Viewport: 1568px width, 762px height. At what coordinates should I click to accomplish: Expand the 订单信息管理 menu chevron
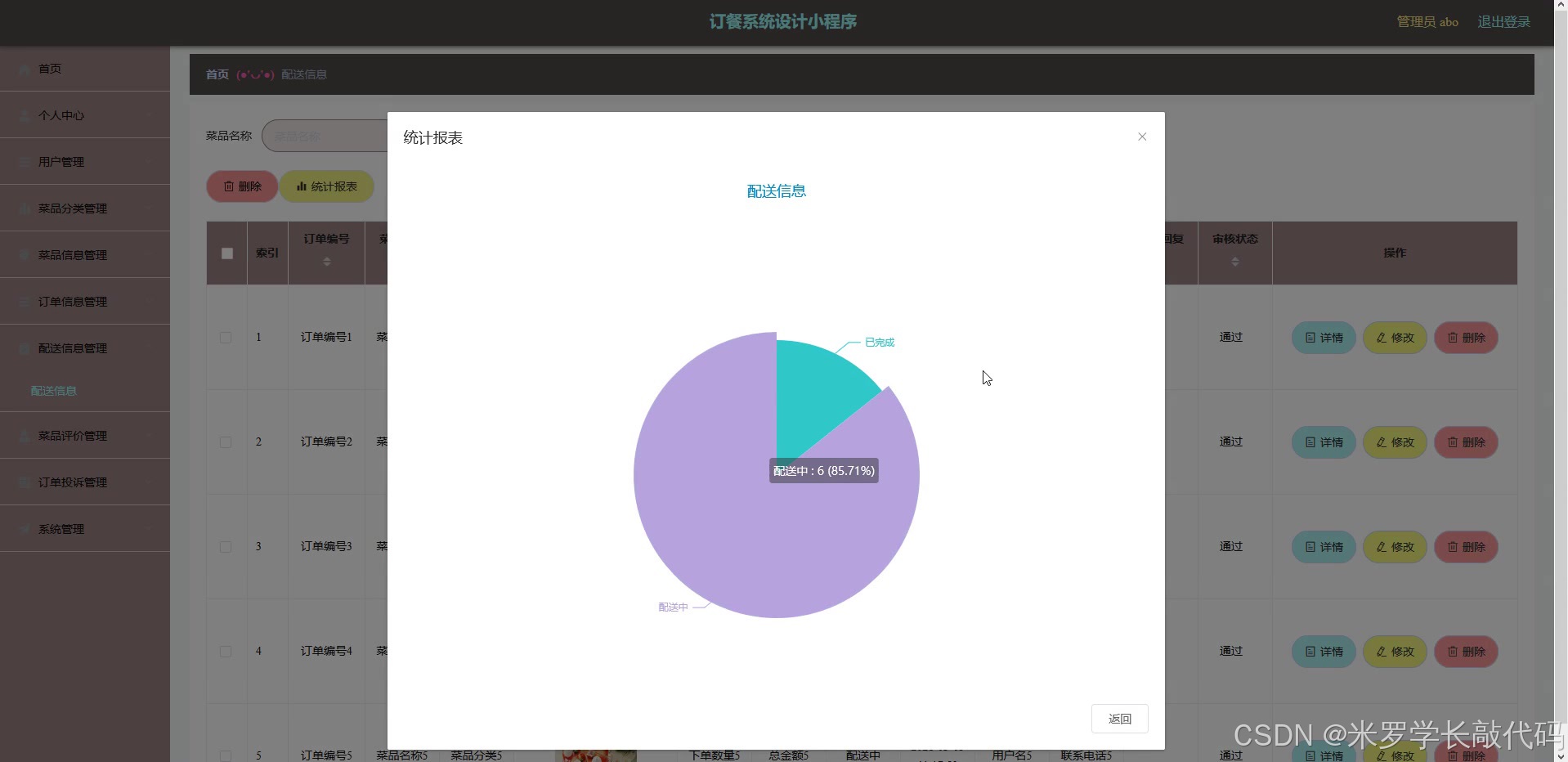(150, 301)
